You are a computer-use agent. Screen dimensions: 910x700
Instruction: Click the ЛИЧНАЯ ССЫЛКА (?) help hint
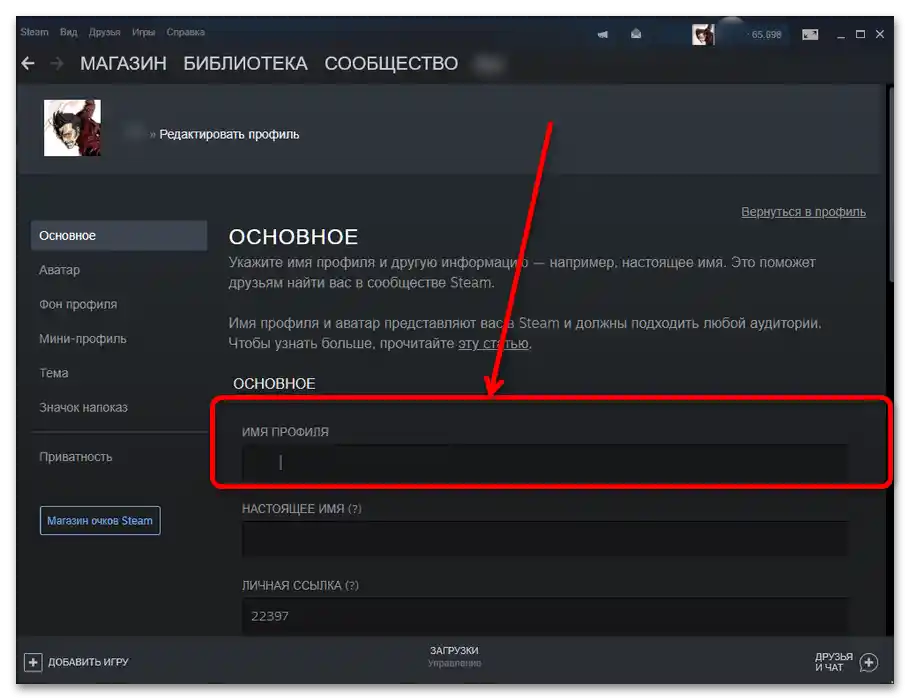point(352,586)
